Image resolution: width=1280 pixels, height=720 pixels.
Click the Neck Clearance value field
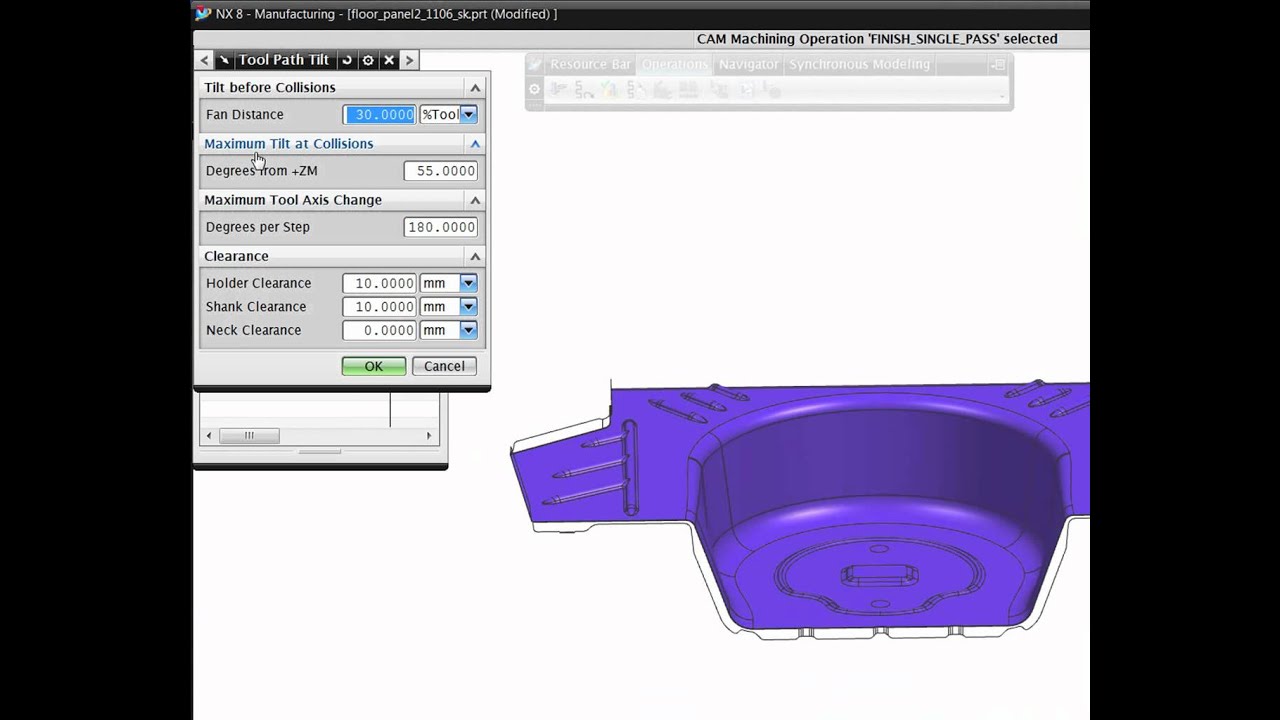pyautogui.click(x=379, y=330)
